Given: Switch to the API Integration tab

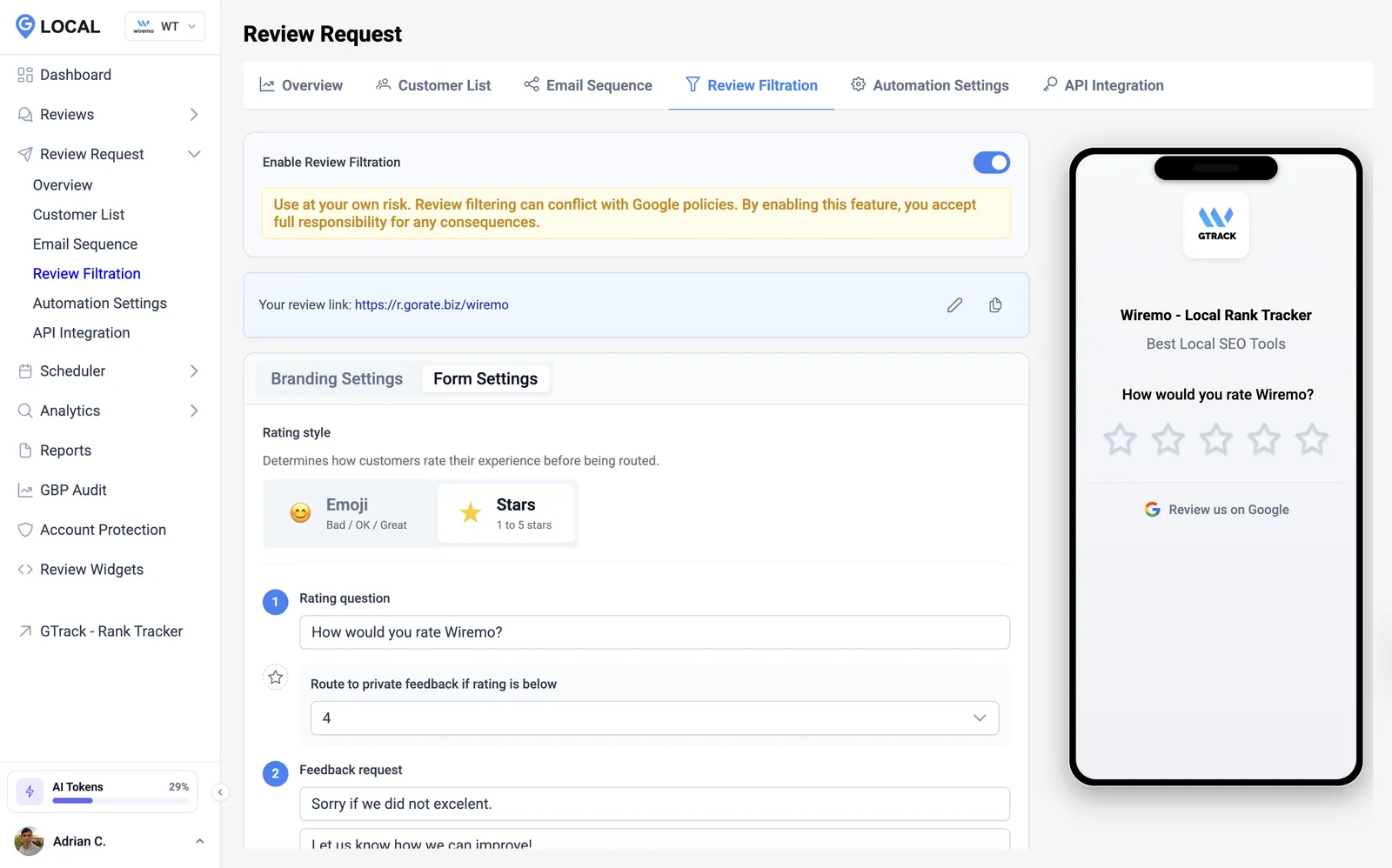Looking at the screenshot, I should point(1103,85).
